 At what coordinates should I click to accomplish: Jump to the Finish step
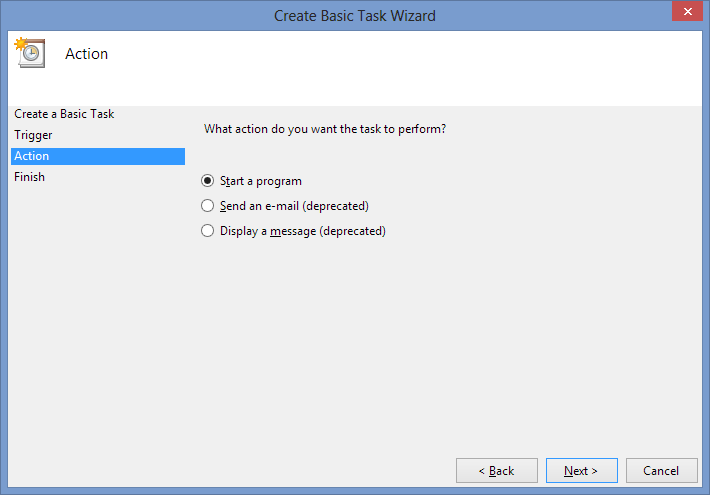30,177
